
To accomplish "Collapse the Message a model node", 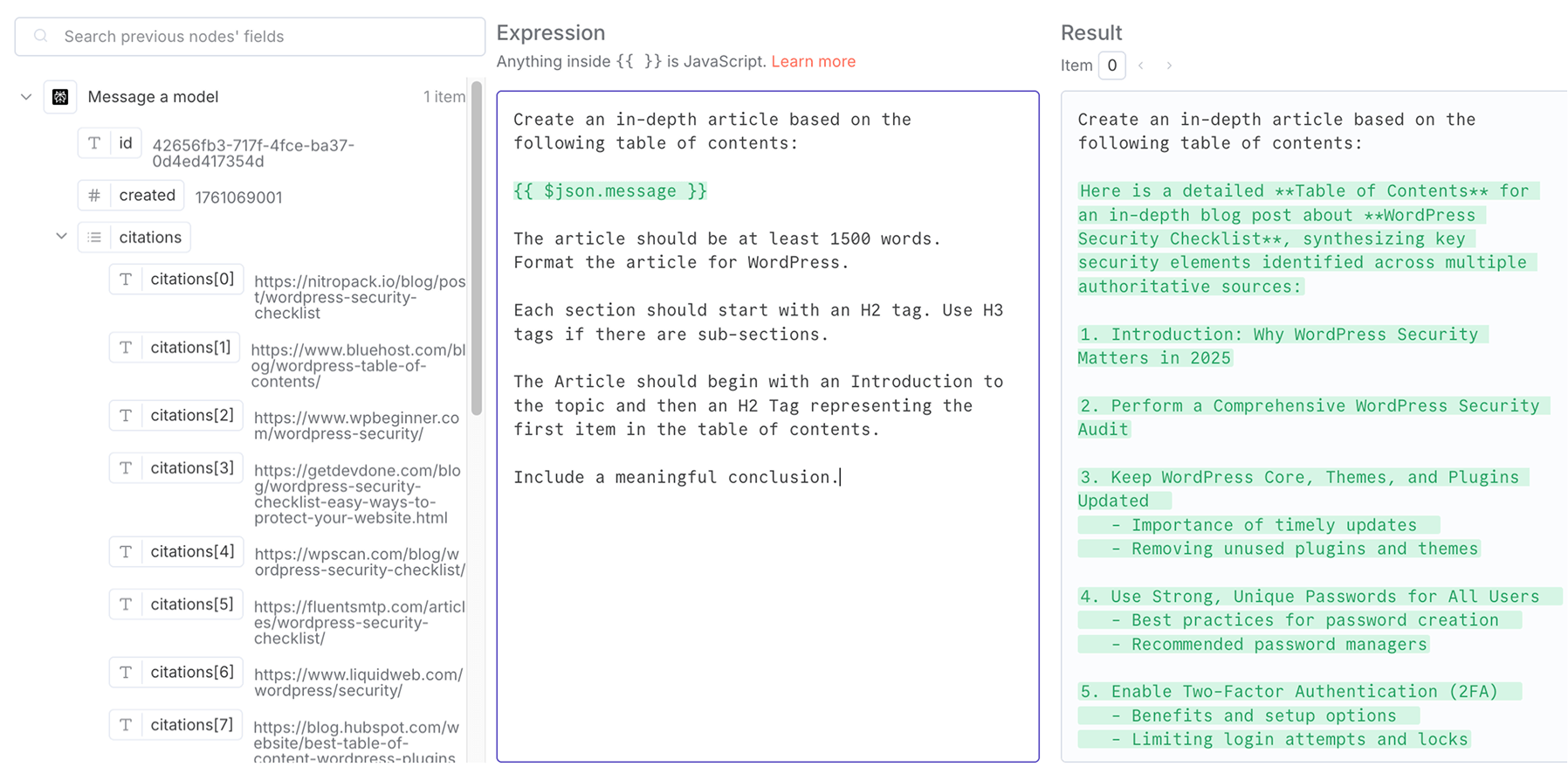I will tap(26, 97).
